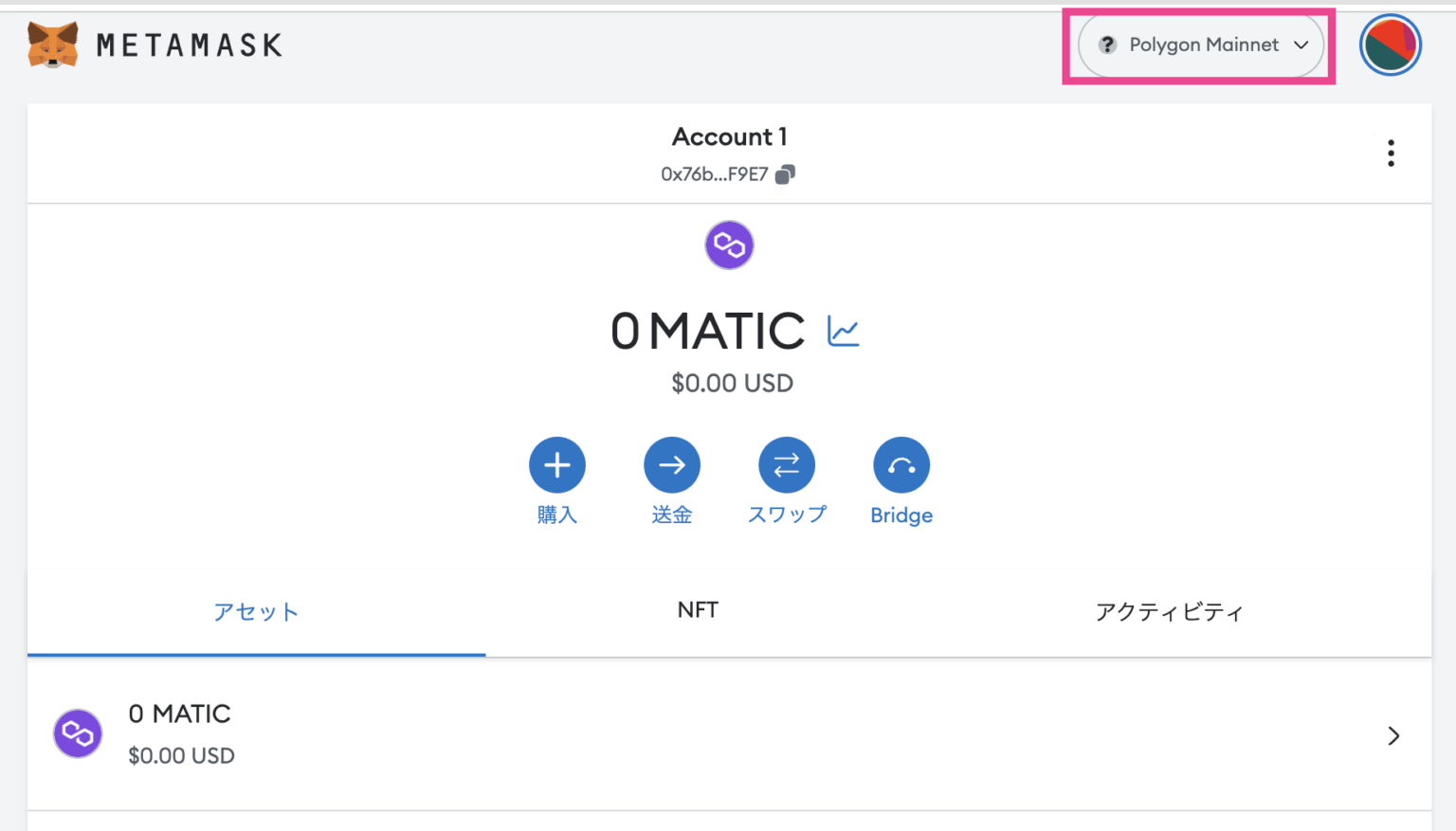Click the MATIC icon in asset list
The width and height of the screenshot is (1456, 831).
pyautogui.click(x=78, y=733)
